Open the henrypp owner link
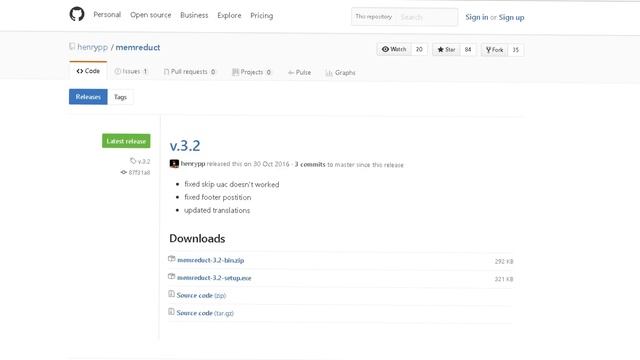 tap(92, 47)
